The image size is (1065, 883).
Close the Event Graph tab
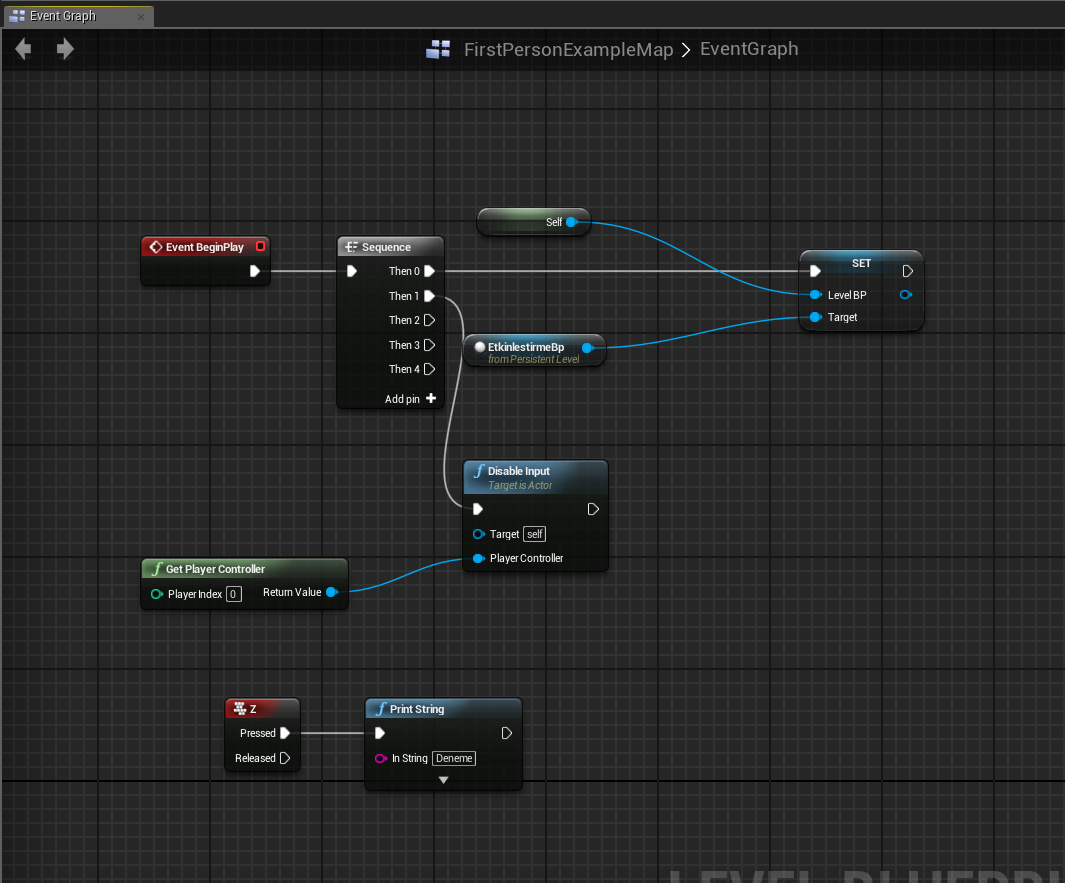point(141,16)
